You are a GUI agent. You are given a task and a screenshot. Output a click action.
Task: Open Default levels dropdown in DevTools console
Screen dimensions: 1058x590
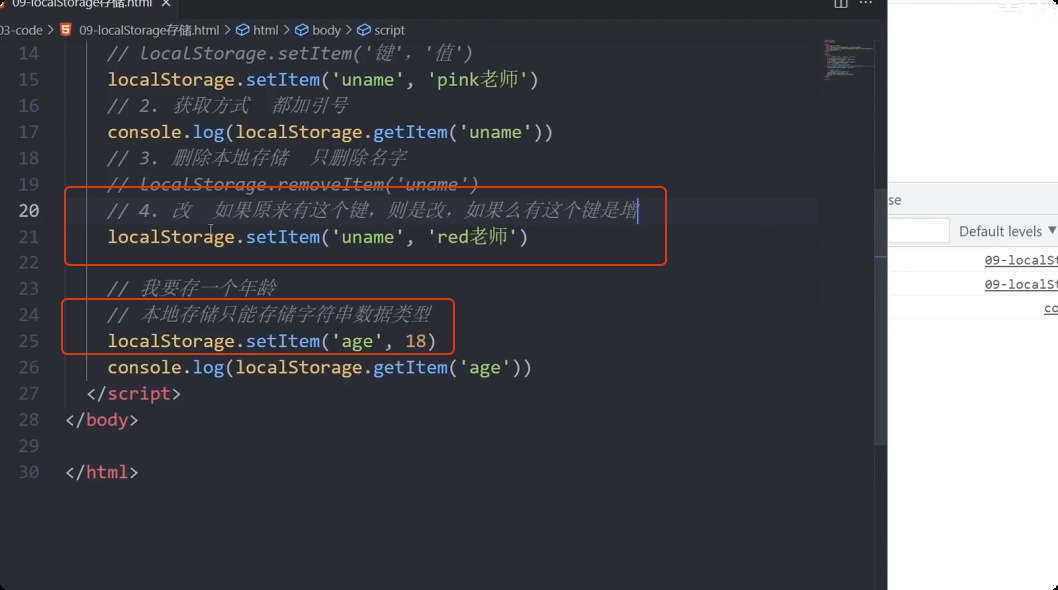click(1007, 231)
